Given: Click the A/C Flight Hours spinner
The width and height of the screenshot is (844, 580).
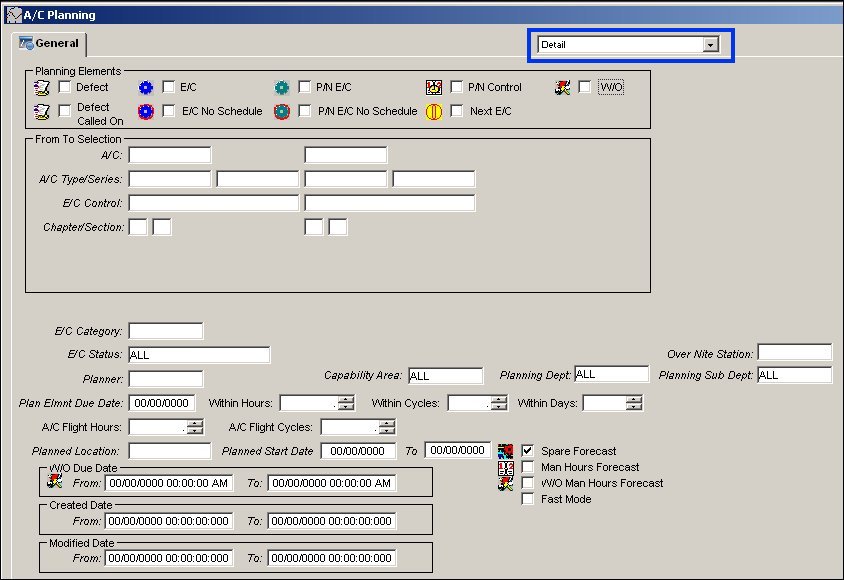Looking at the screenshot, I should pyautogui.click(x=195, y=427).
